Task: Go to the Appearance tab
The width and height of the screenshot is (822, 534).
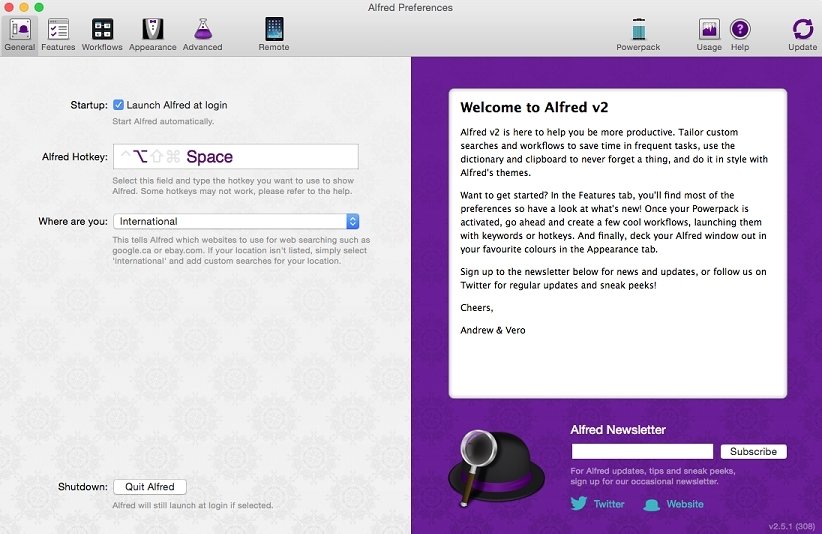Action: [x=153, y=35]
